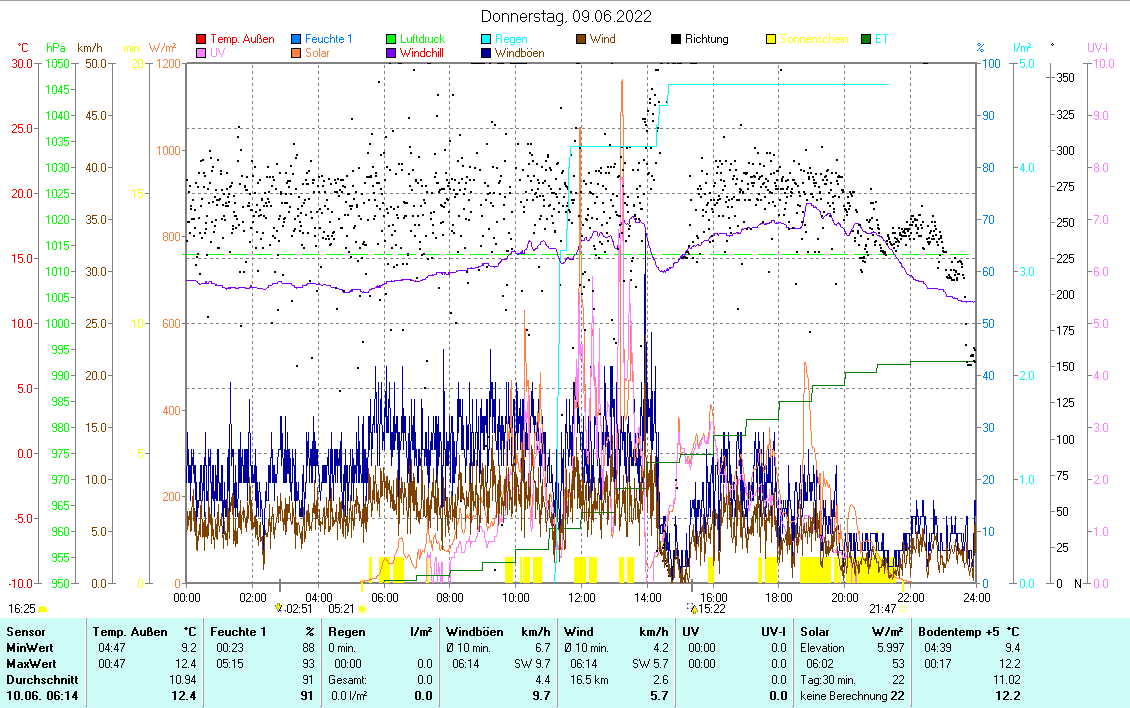Click the blue Feuchte 1 legend square
1130x708 pixels.
(296, 39)
